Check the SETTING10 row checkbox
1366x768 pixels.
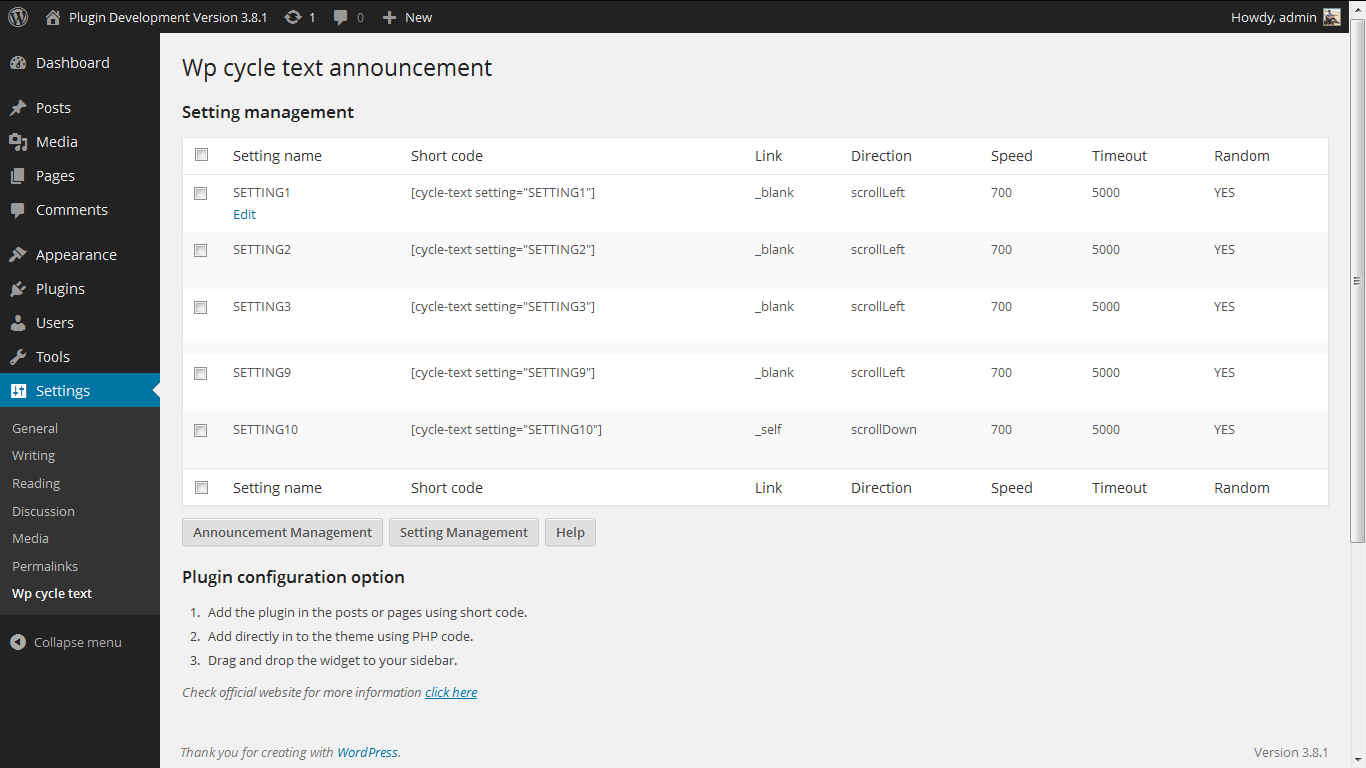pyautogui.click(x=201, y=430)
